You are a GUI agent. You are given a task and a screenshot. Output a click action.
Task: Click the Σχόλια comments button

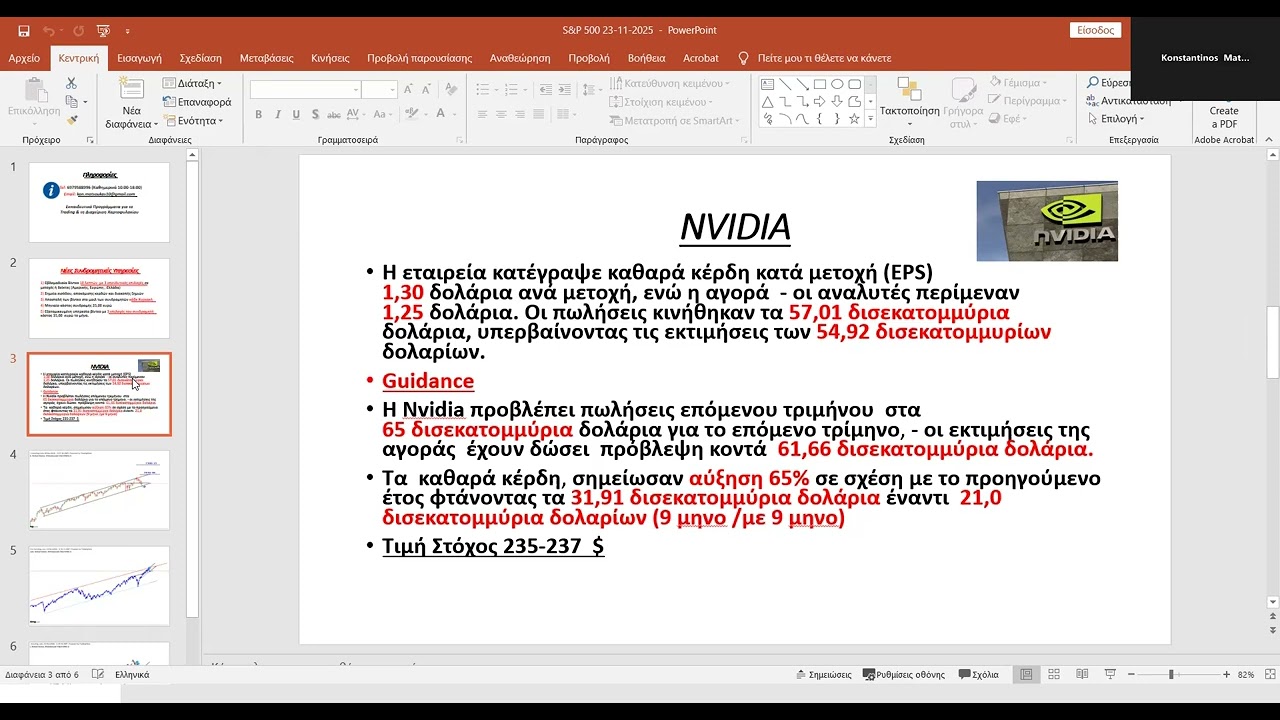tap(978, 675)
